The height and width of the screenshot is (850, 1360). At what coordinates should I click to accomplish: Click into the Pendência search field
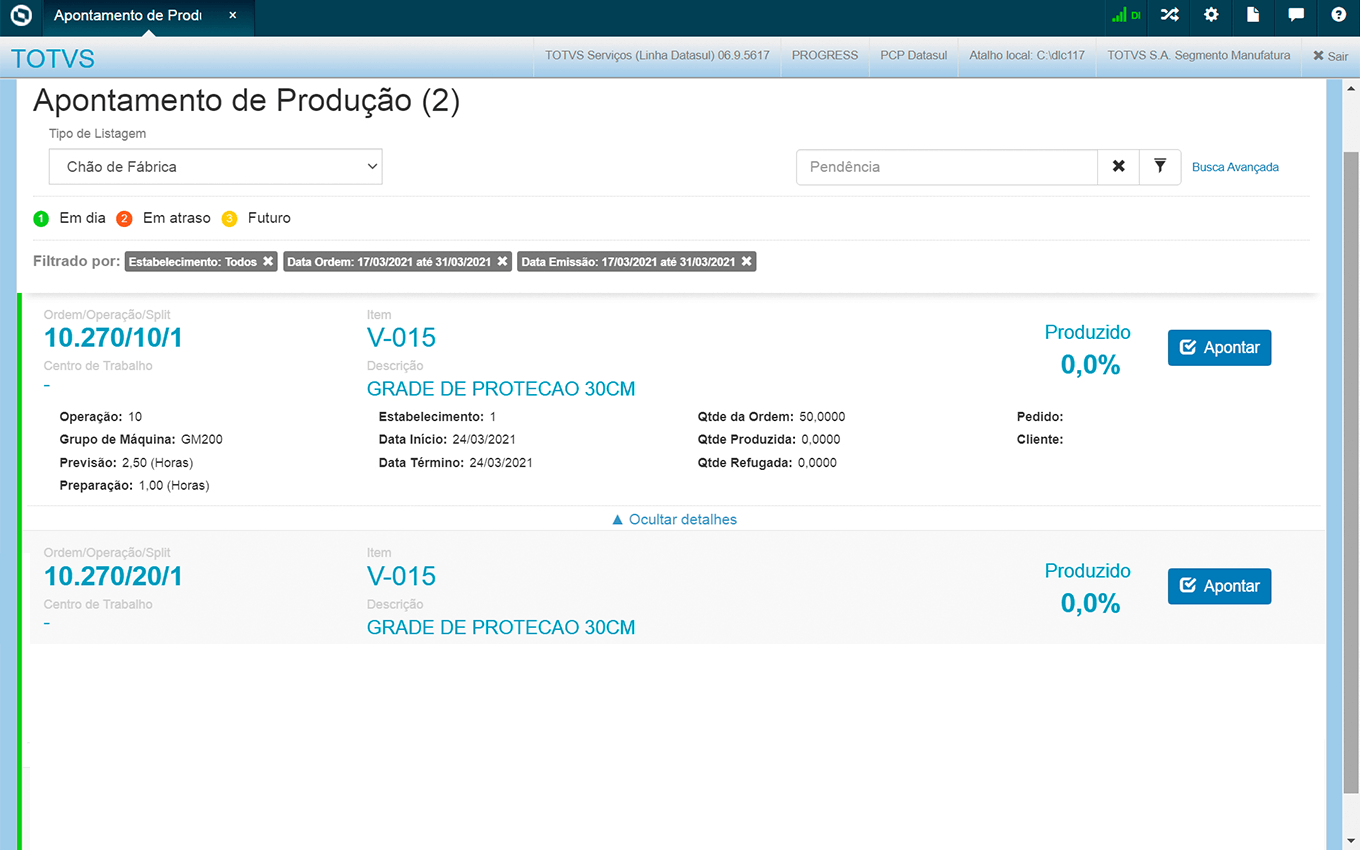click(x=946, y=167)
